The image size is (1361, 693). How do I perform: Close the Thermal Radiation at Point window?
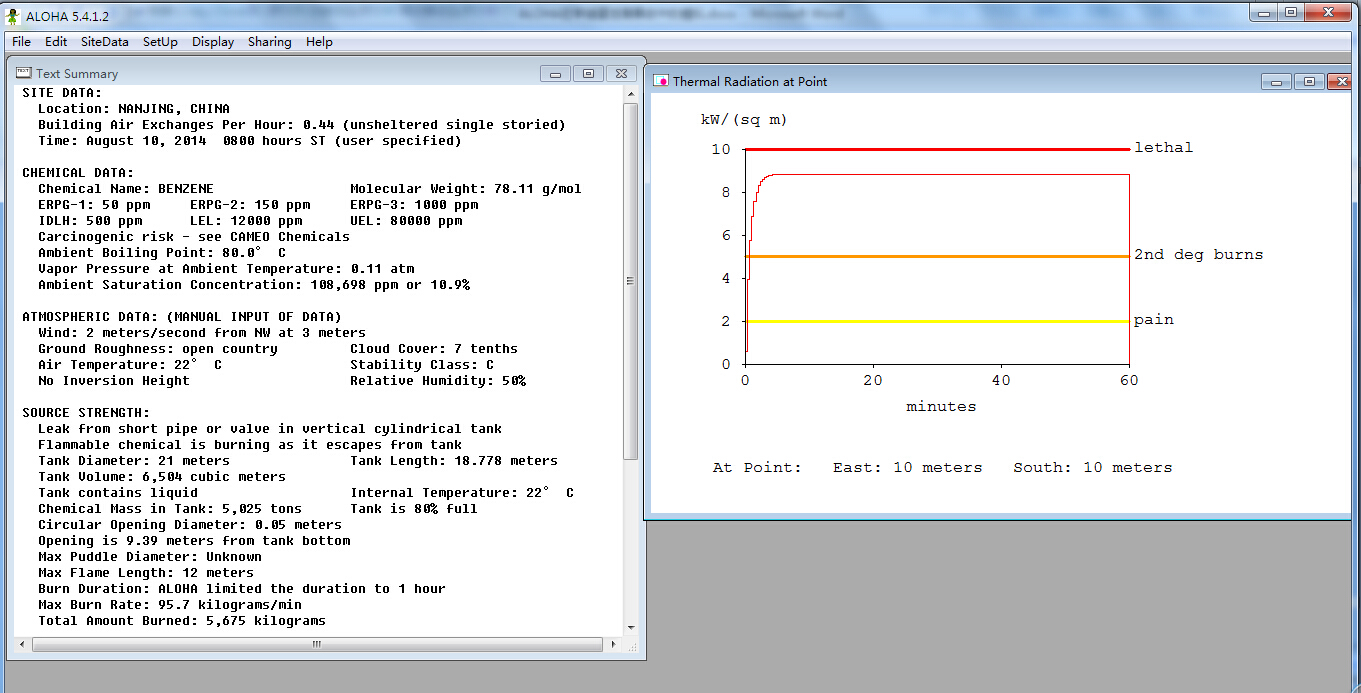coord(1342,82)
